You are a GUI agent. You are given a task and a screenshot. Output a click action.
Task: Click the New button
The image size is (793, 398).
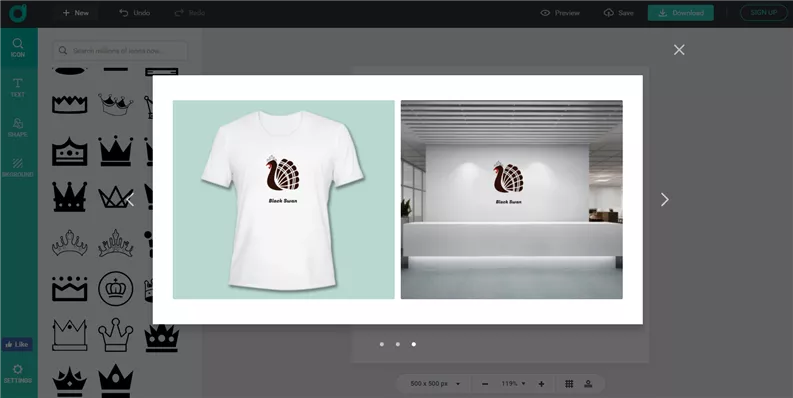point(76,13)
